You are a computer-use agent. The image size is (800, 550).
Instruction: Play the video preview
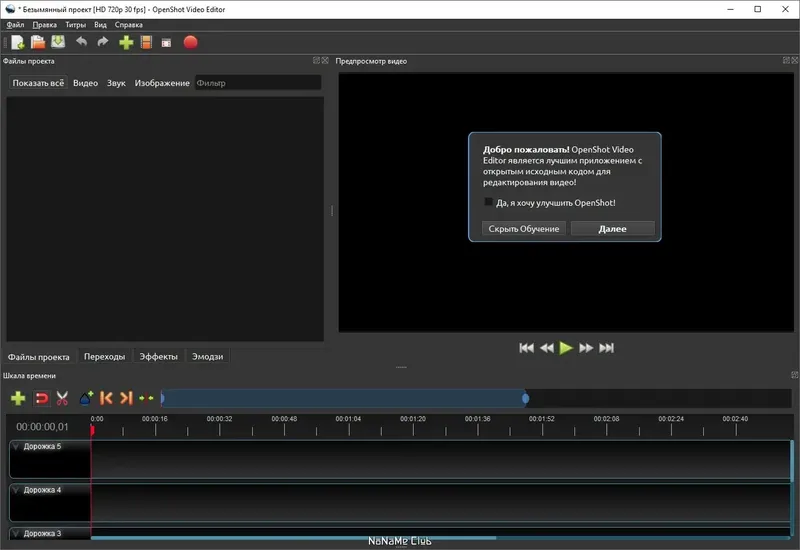point(566,348)
